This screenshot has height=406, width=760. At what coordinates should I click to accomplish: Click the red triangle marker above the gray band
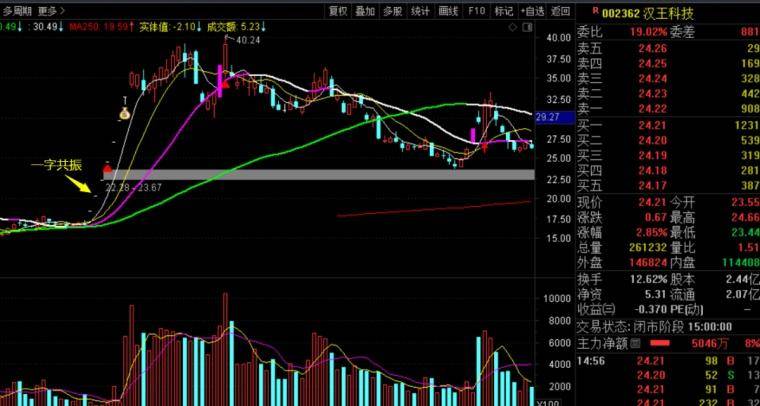point(108,169)
